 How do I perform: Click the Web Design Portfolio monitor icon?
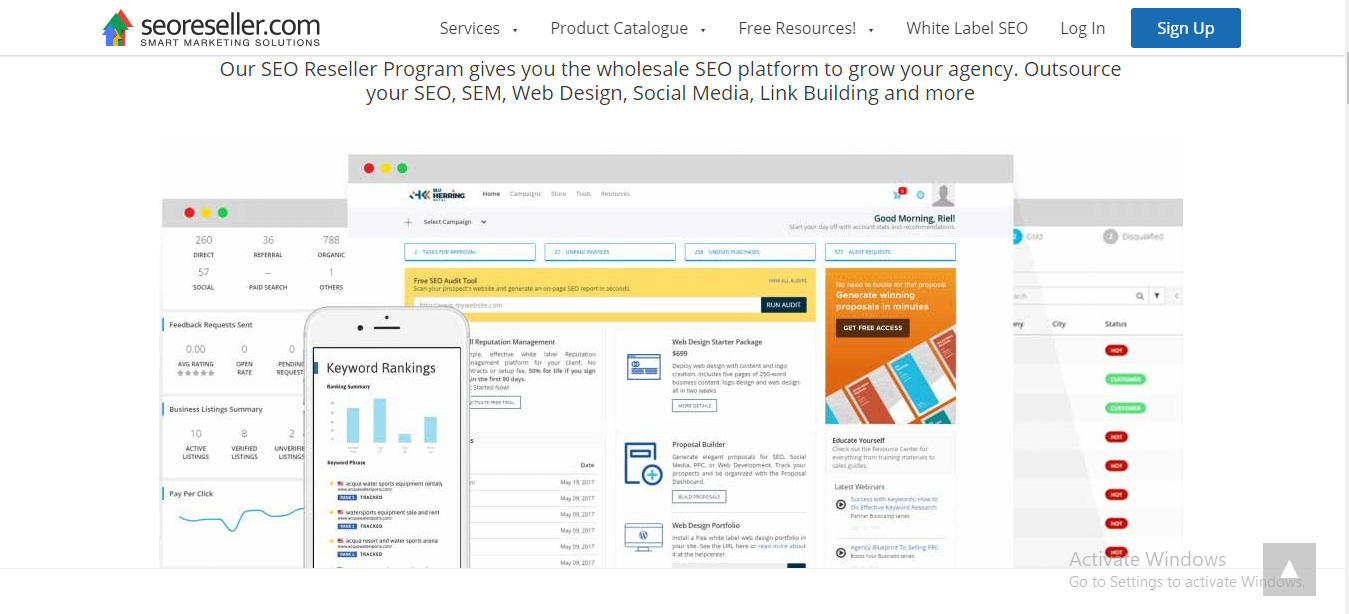[643, 536]
